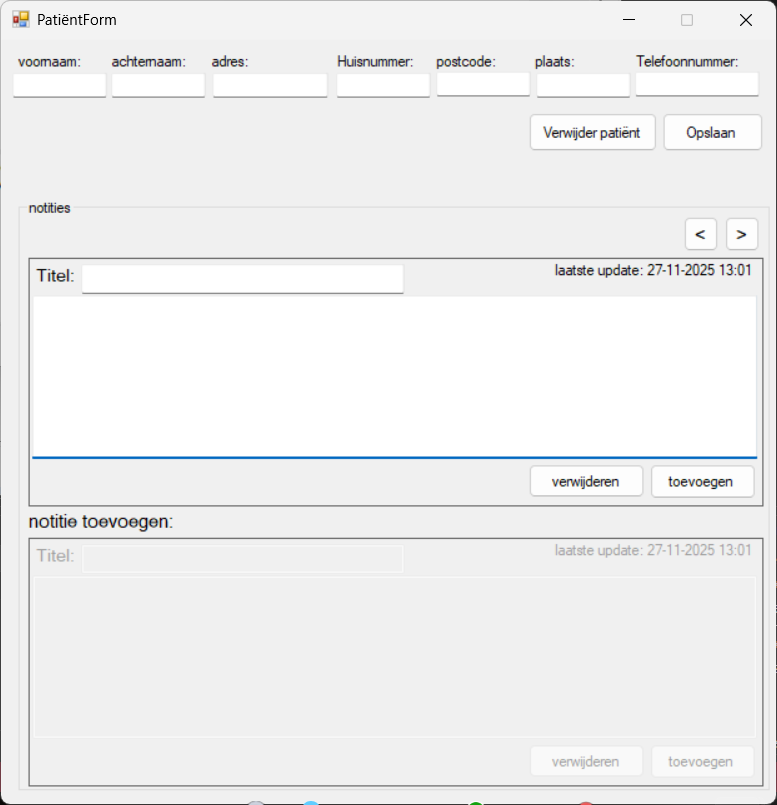Go to previous note with < button
This screenshot has height=805, width=777.
point(700,234)
